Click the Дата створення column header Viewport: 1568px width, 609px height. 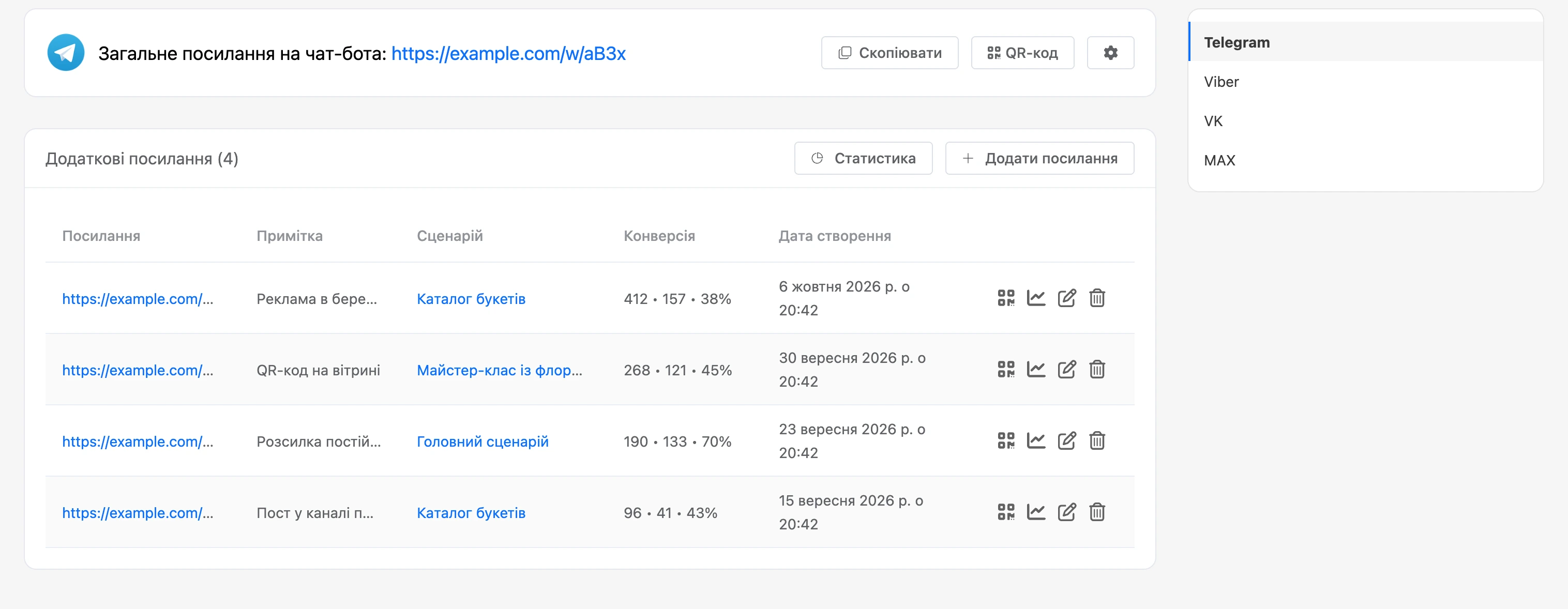pos(835,235)
